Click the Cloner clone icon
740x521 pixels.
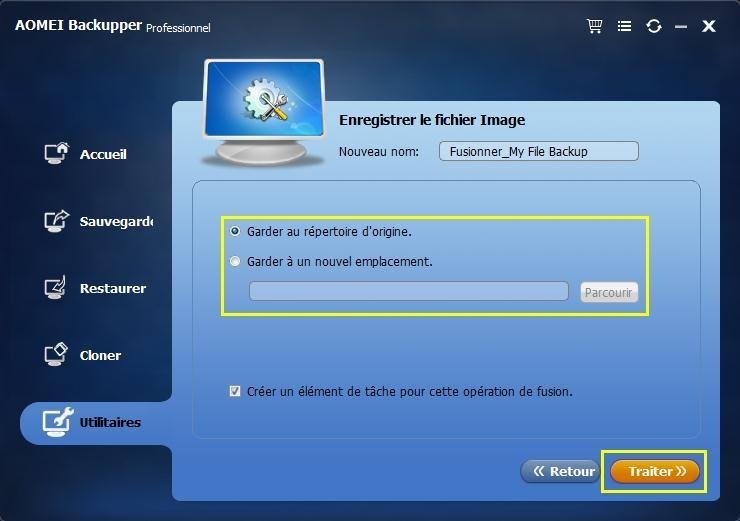tap(56, 354)
